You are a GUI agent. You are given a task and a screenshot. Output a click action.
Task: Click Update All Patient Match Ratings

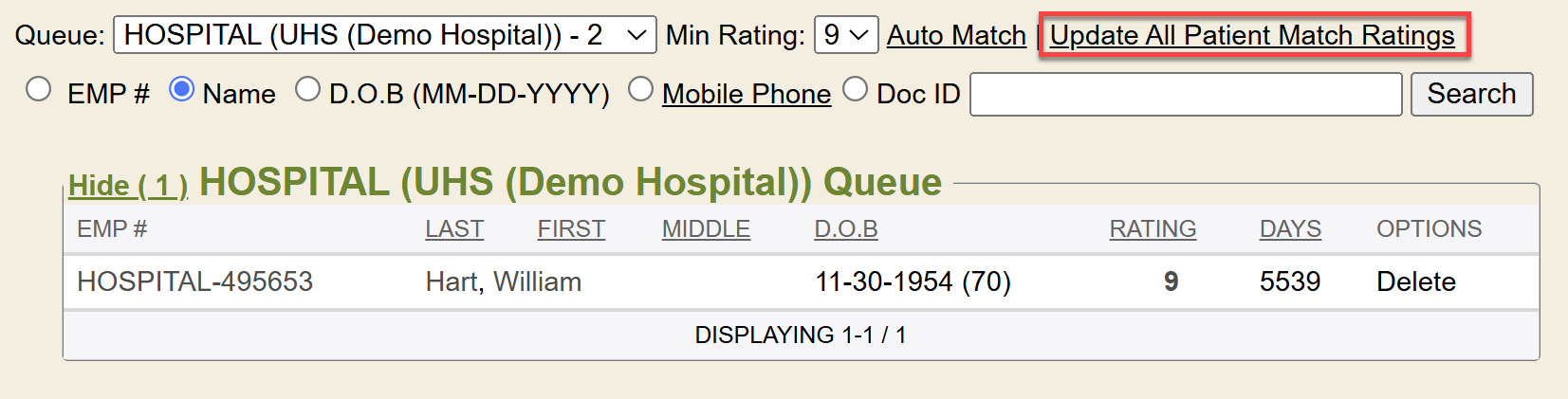1252,35
